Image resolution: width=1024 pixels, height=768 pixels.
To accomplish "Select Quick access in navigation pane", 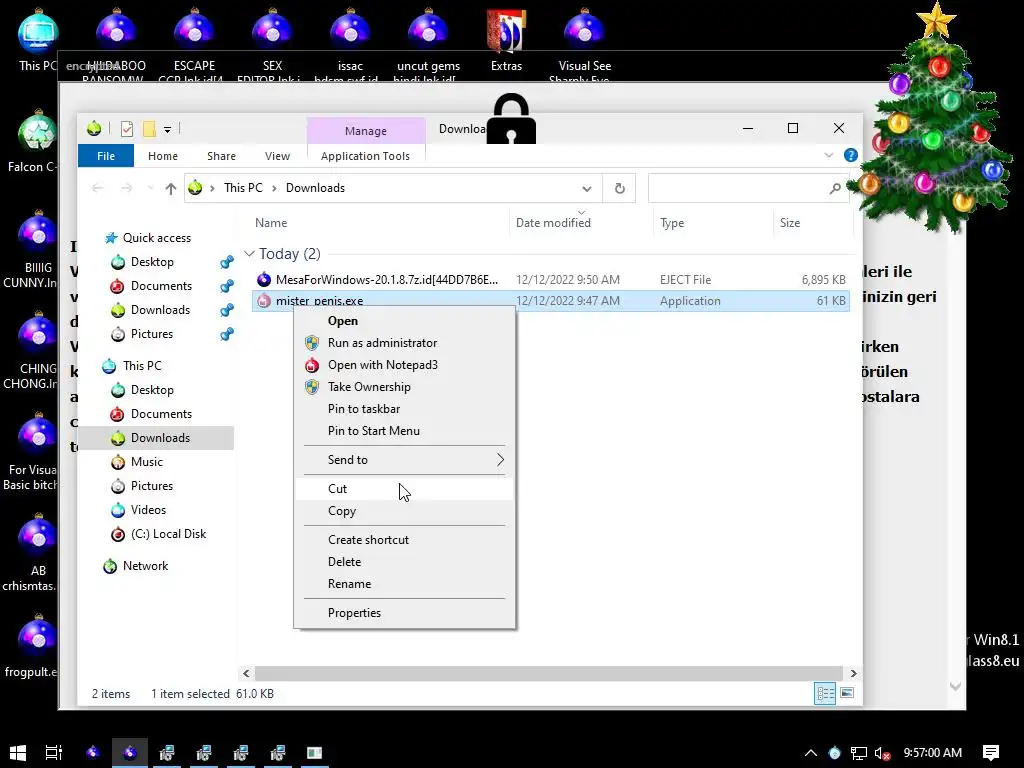I will (157, 238).
